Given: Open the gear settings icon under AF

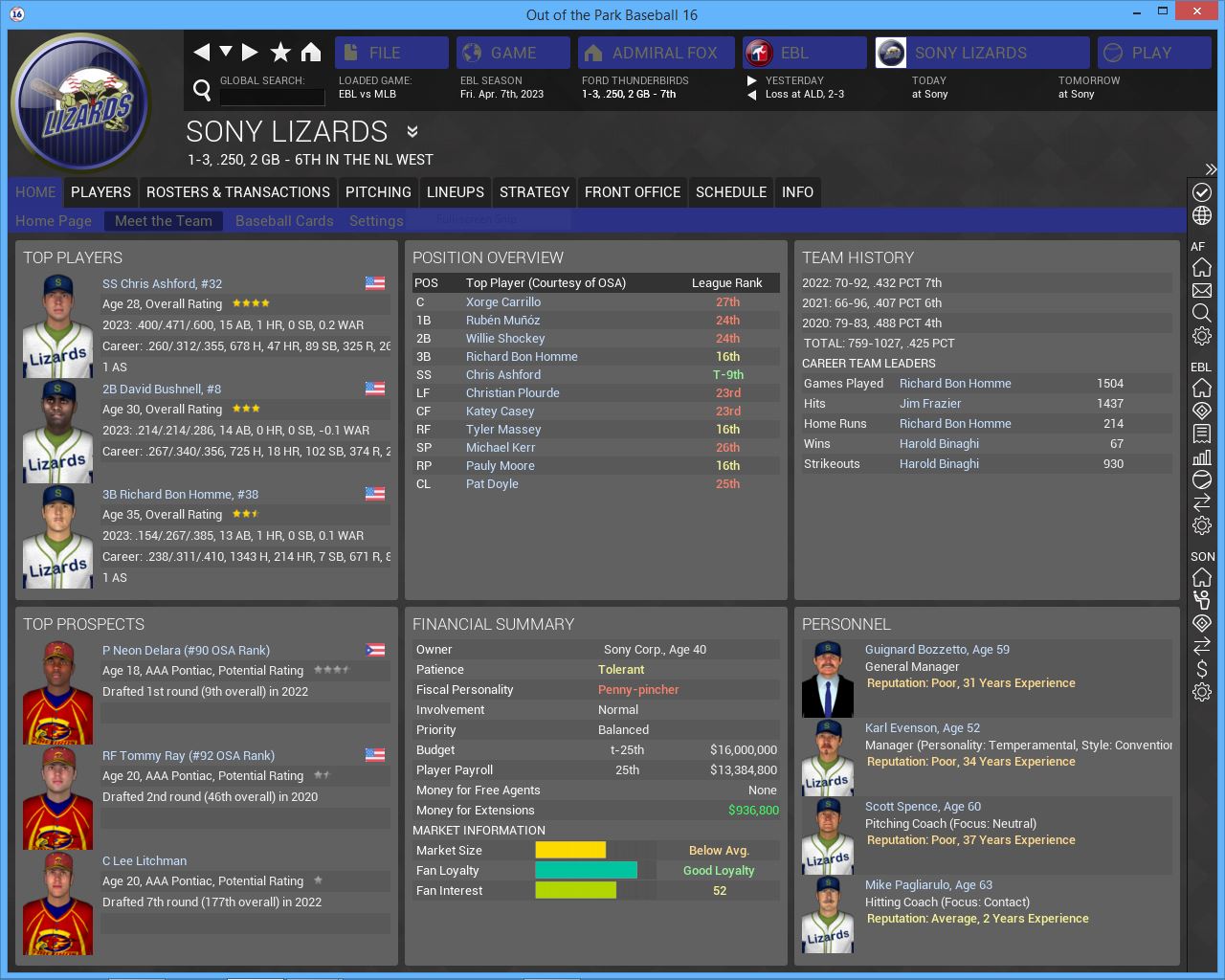Looking at the screenshot, I should coord(1202,336).
